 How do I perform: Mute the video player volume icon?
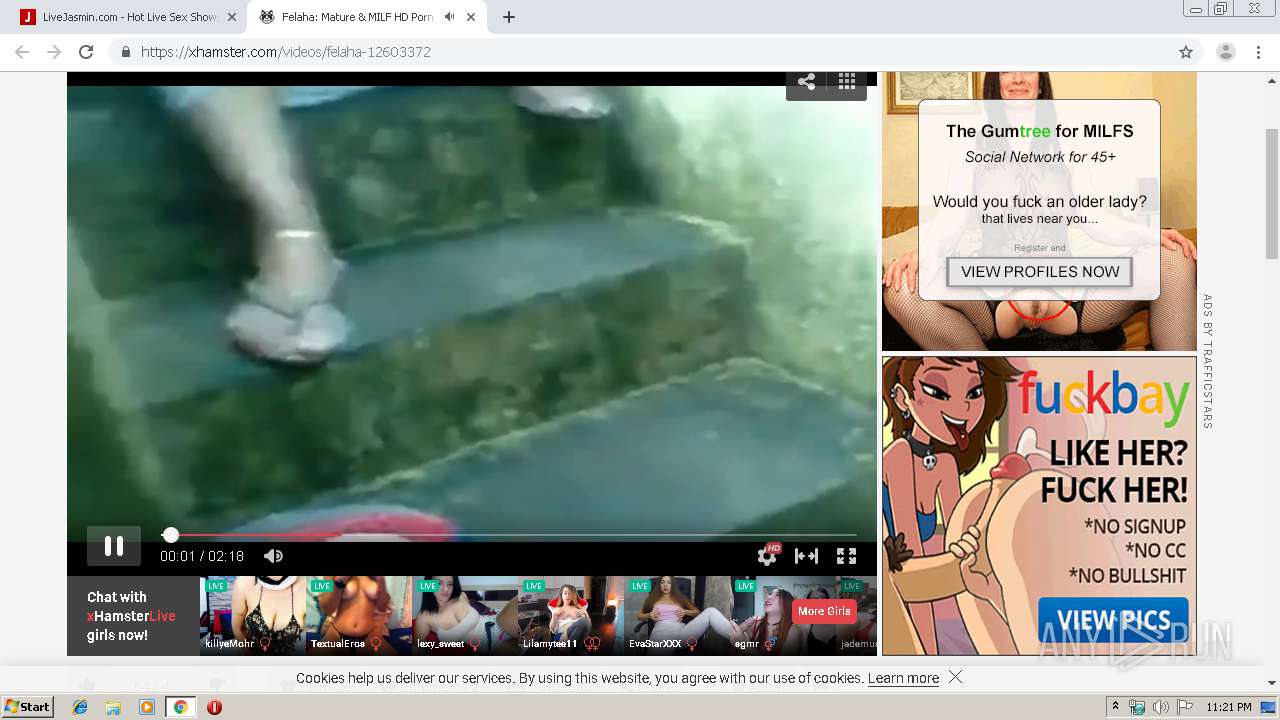273,556
